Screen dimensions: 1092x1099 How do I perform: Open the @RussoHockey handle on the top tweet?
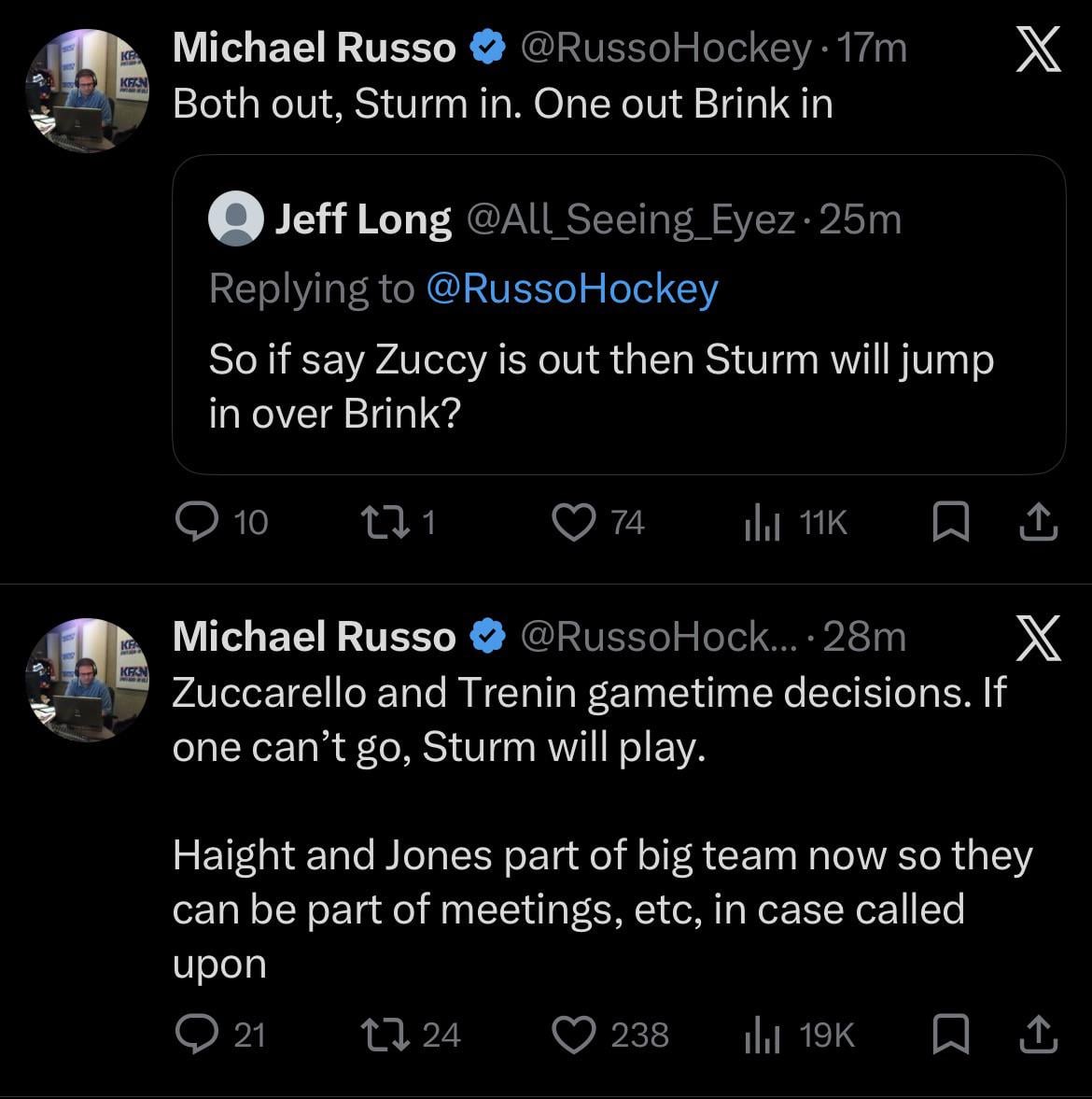[665, 49]
